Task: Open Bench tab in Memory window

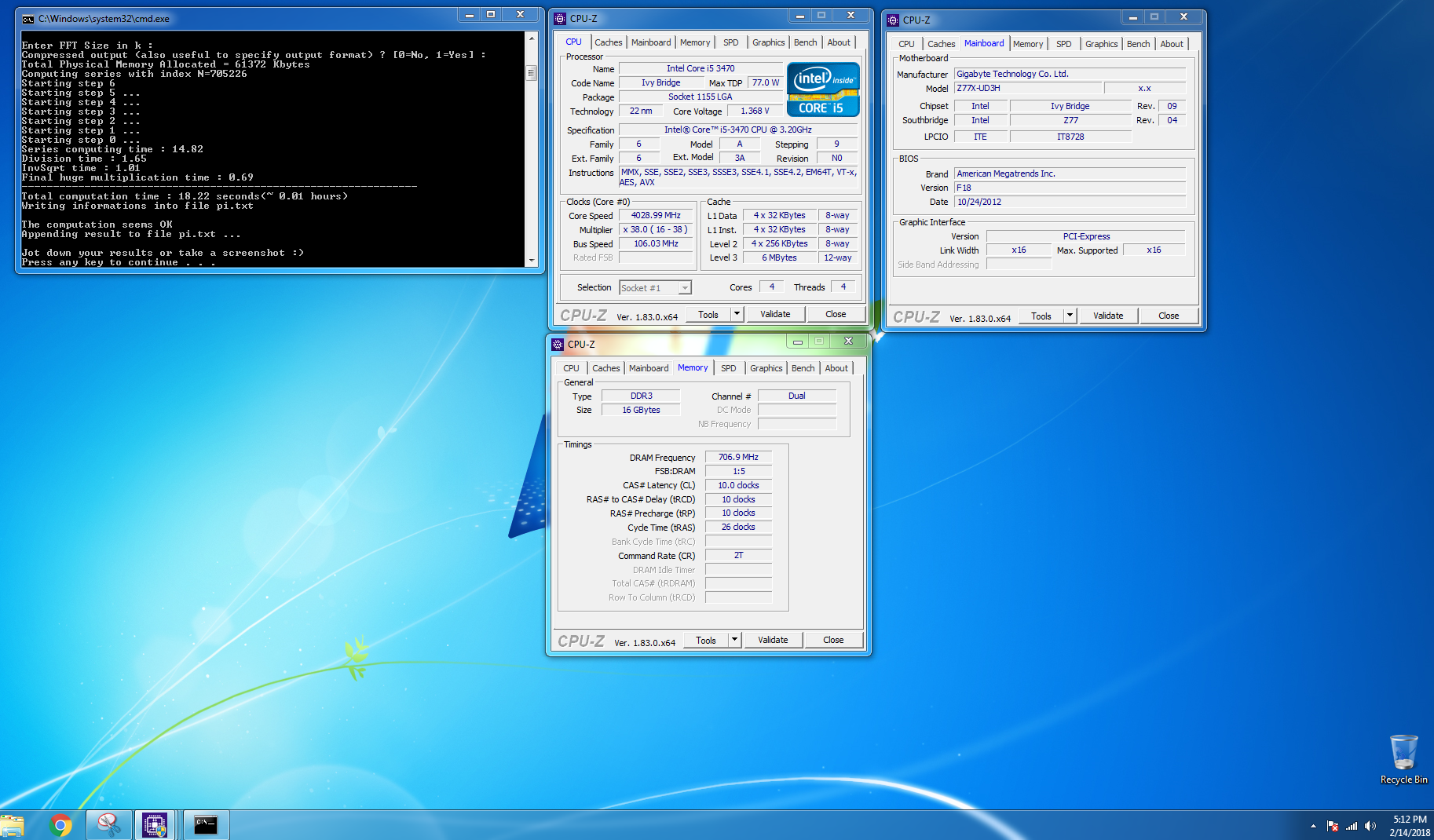Action: (803, 368)
